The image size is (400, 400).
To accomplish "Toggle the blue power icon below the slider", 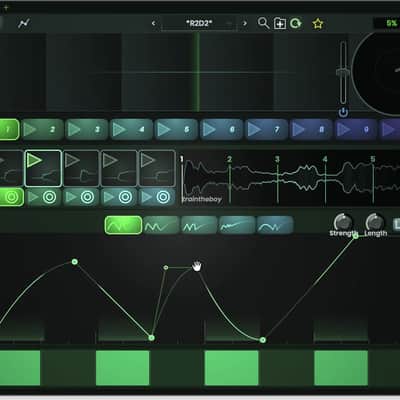I will (343, 113).
